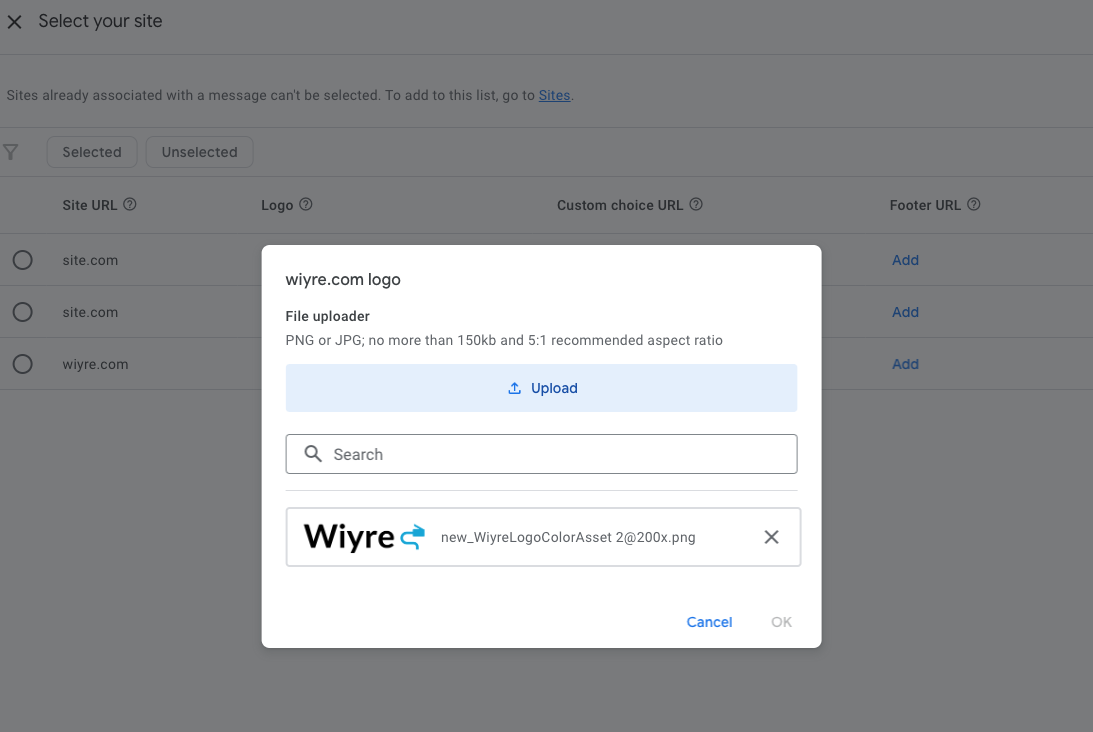
Task: Show help for Logo column
Action: [306, 204]
